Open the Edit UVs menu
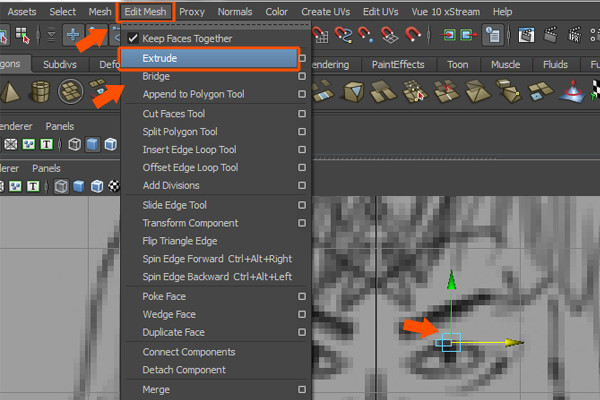 (381, 12)
